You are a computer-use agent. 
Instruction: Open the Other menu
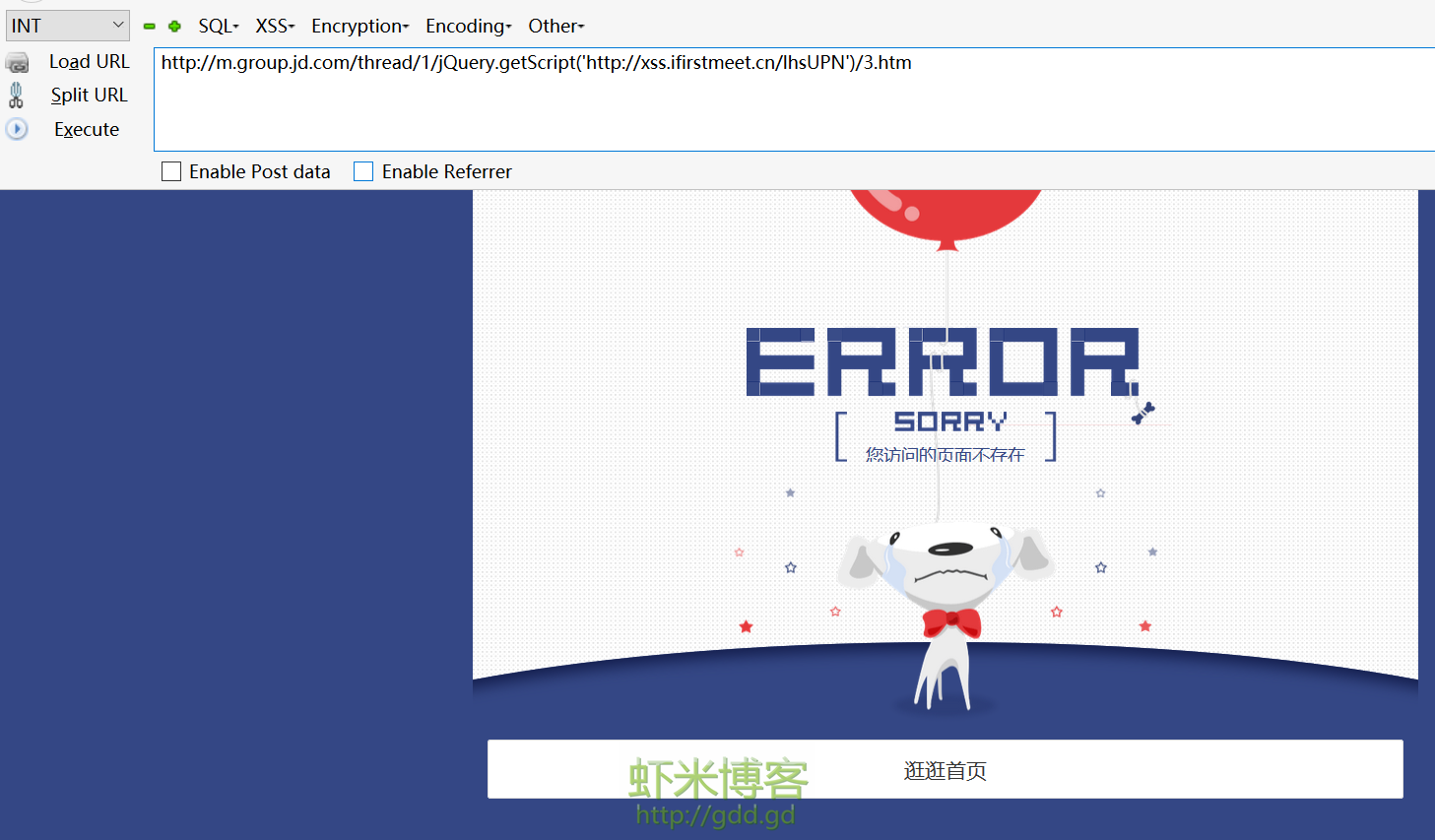[x=555, y=27]
